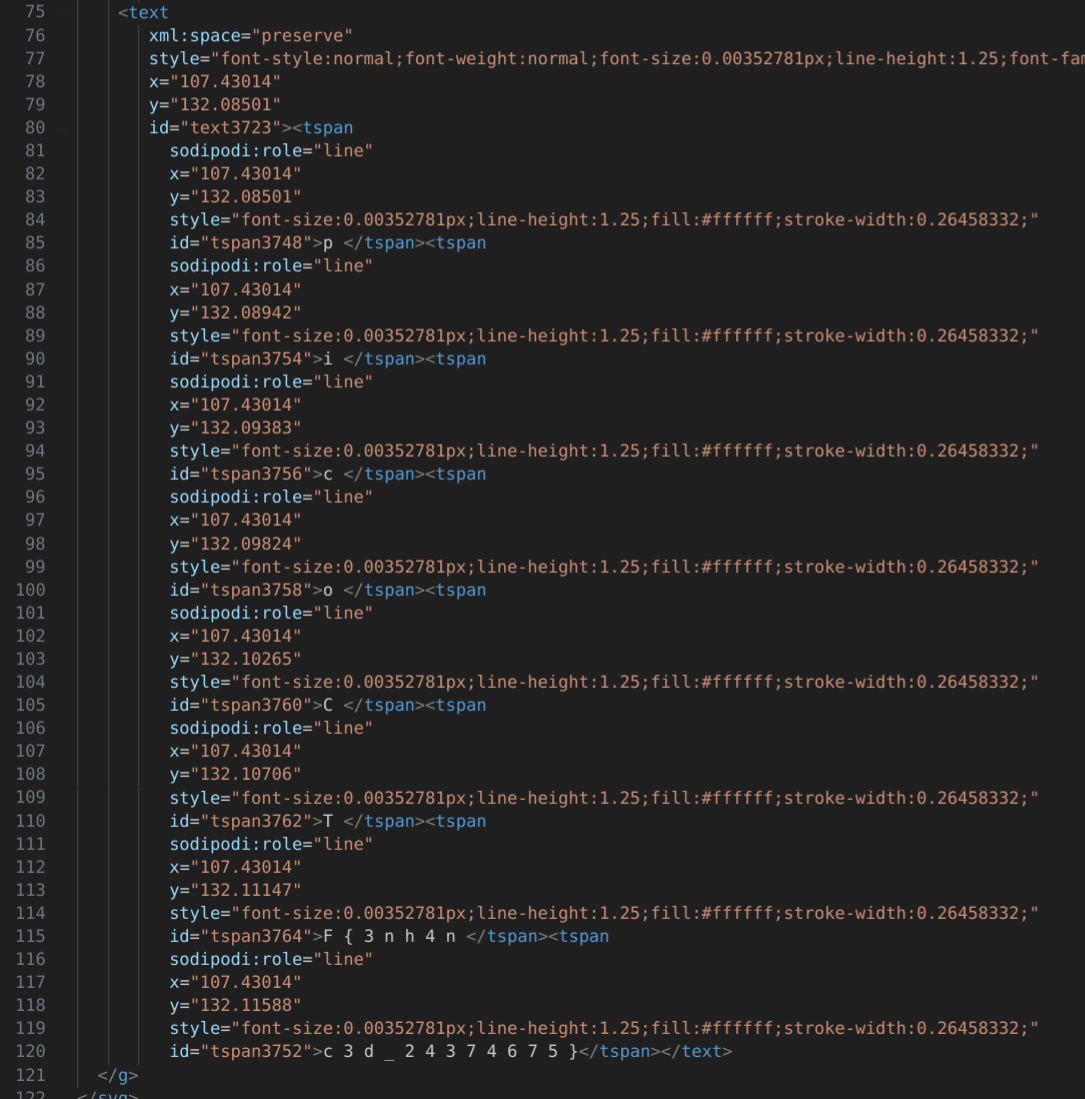The width and height of the screenshot is (1085, 1099).
Task: Click the style attribute on line 119
Action: [x=603, y=1028]
